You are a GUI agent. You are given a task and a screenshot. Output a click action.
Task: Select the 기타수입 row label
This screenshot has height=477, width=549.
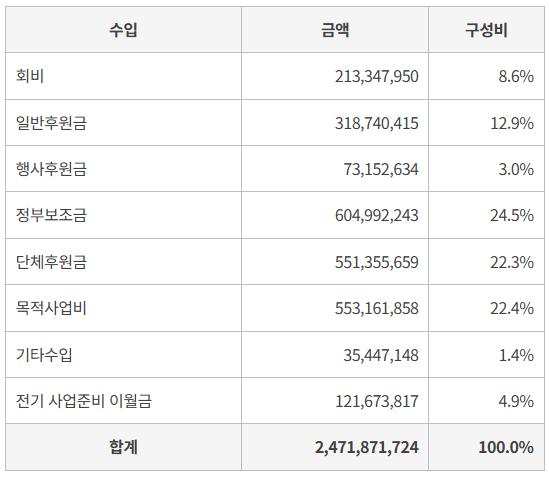click(44, 355)
